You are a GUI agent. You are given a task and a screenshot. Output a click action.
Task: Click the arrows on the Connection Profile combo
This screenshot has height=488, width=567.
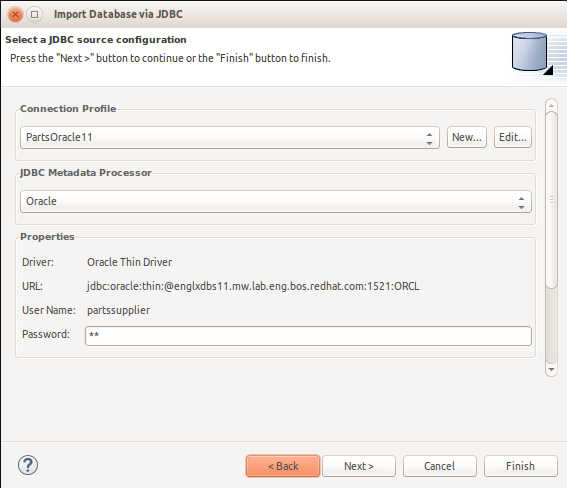click(429, 138)
